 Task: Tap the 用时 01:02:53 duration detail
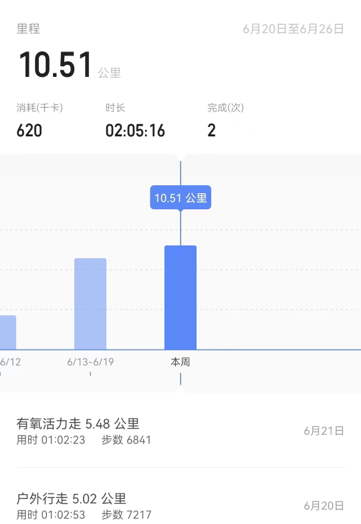pyautogui.click(x=51, y=515)
